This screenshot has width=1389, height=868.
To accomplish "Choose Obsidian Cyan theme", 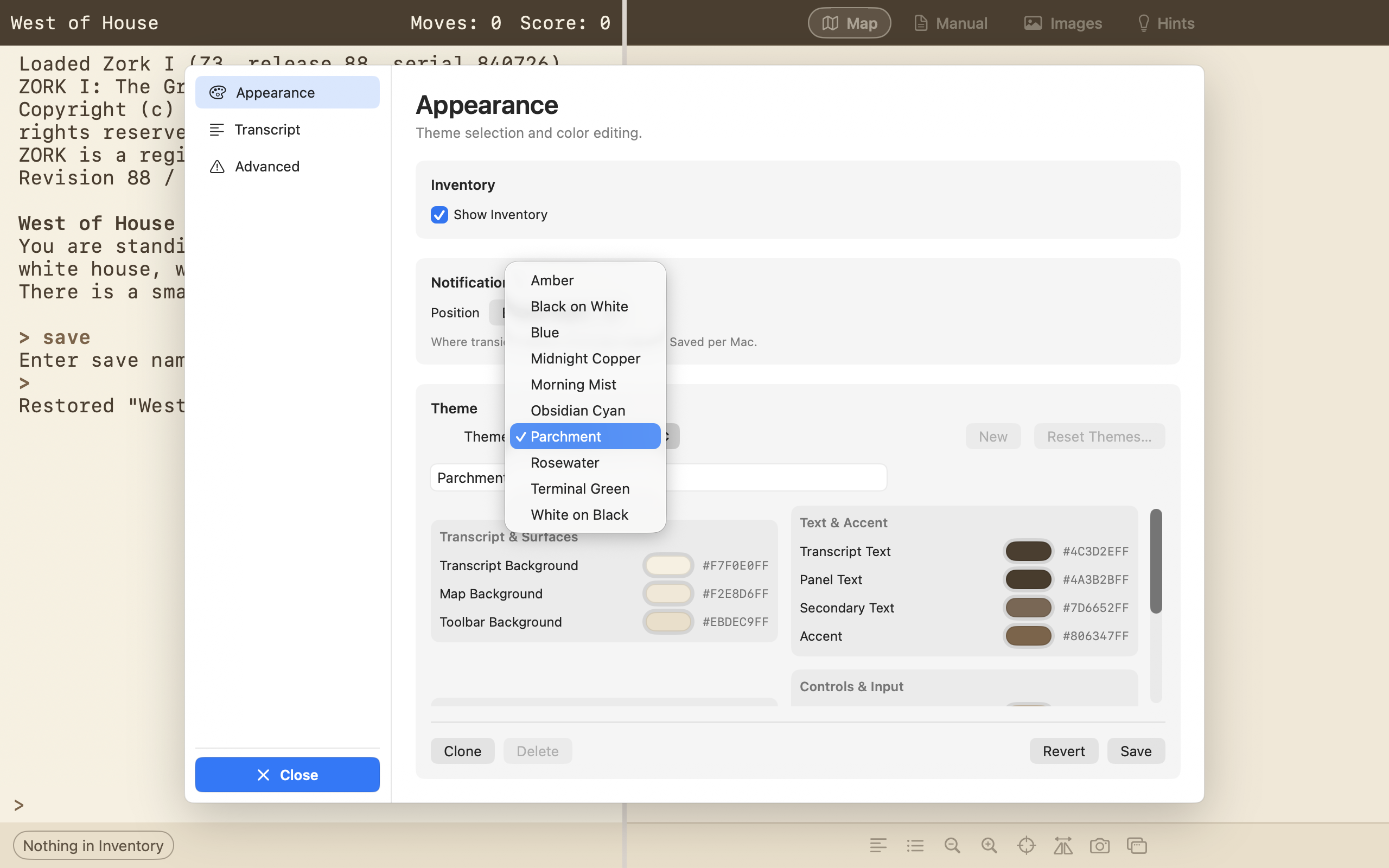I will (585, 411).
